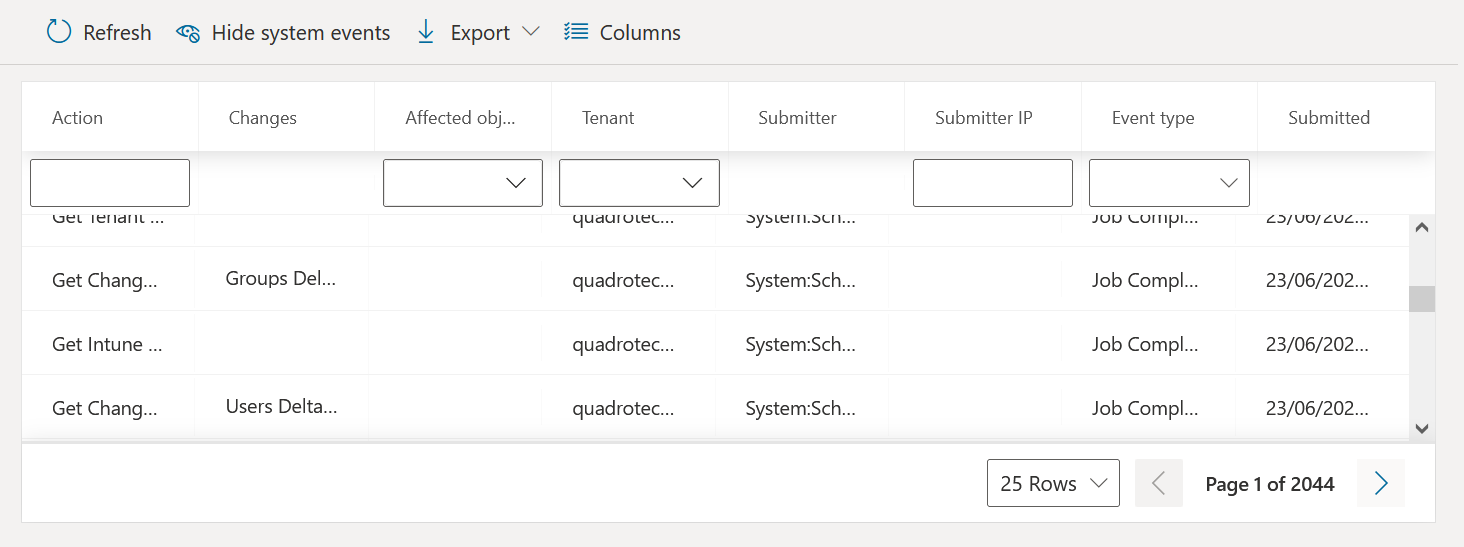Open the Tenant filter dropdown
The width and height of the screenshot is (1464, 547).
639,183
